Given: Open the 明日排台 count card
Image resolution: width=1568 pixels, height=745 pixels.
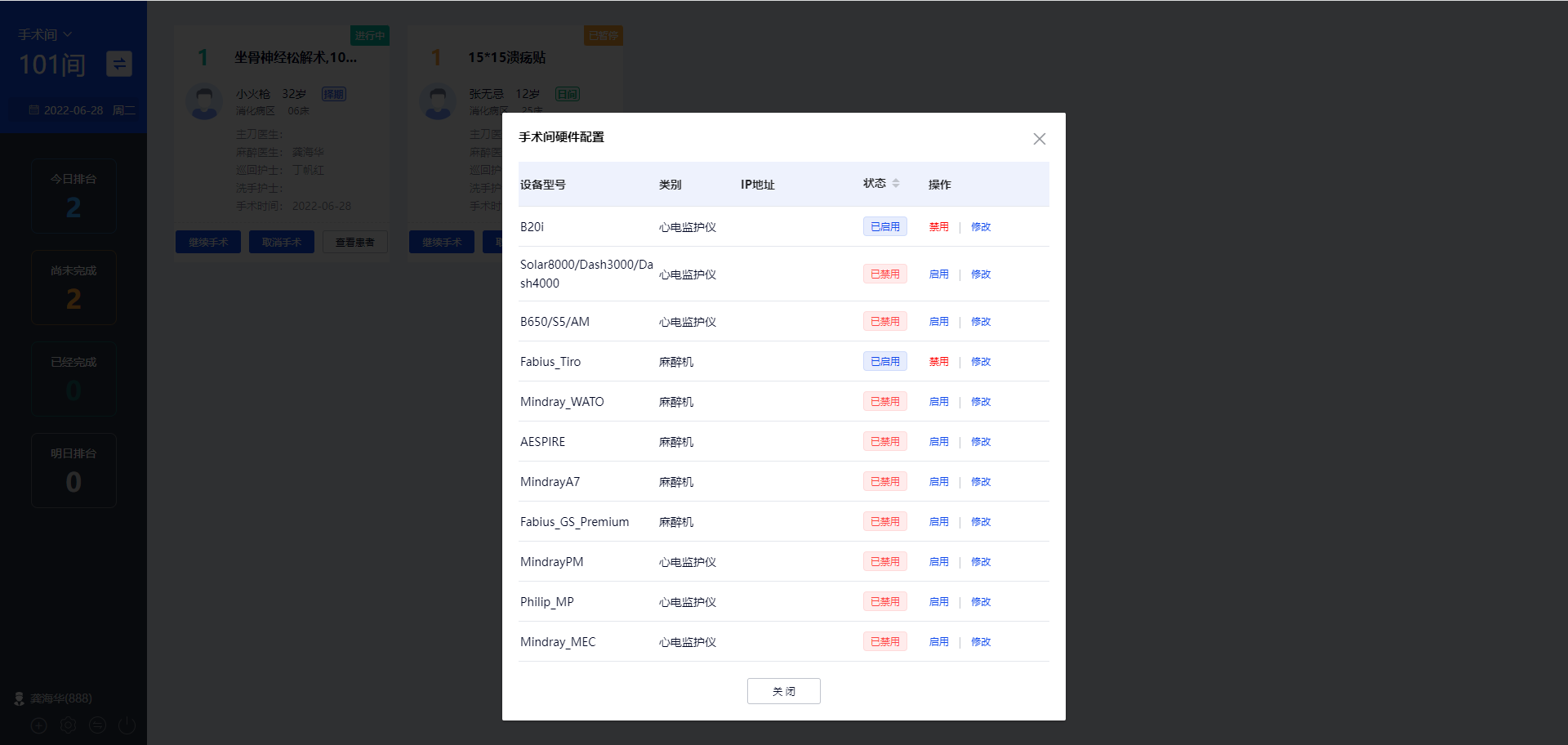Looking at the screenshot, I should click(x=73, y=471).
